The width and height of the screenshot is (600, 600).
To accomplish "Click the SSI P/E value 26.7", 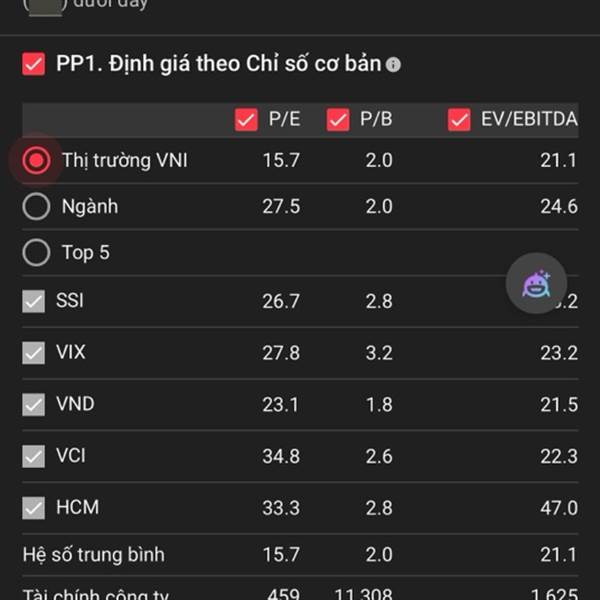I will pos(281,301).
